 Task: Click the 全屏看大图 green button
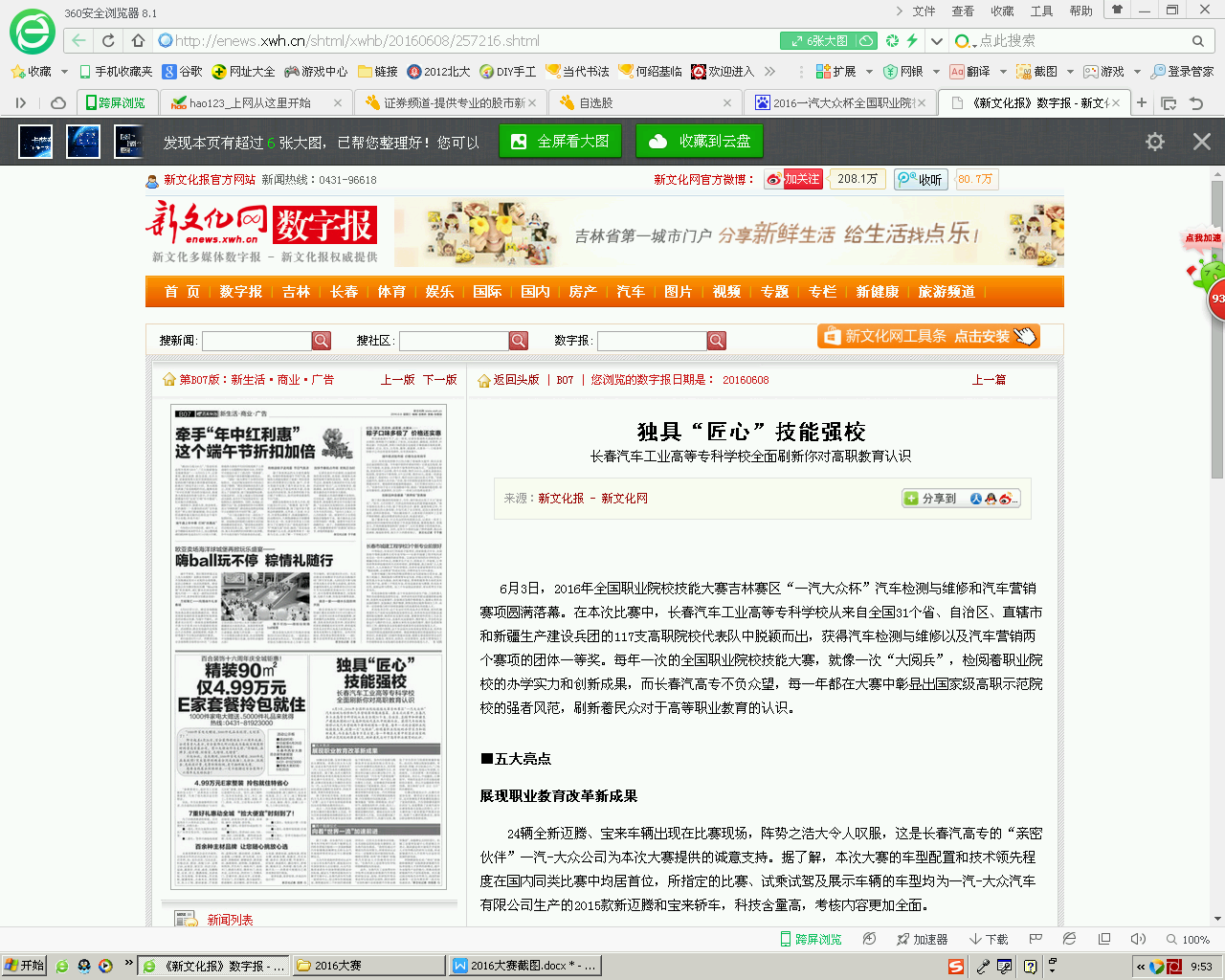pyautogui.click(x=561, y=142)
